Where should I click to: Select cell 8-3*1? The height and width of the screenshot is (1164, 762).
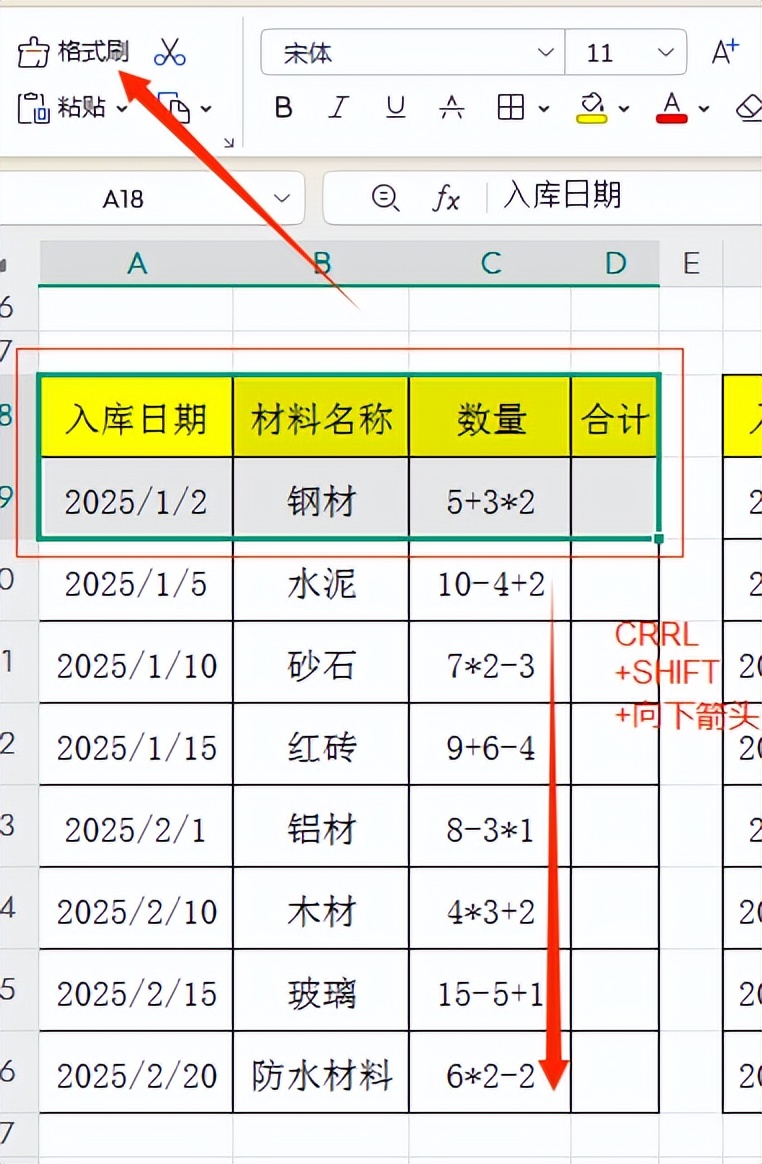click(490, 827)
